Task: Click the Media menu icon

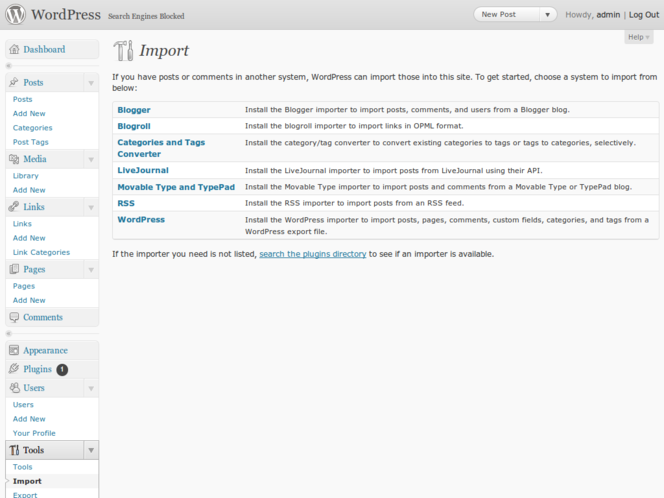Action: 14,160
